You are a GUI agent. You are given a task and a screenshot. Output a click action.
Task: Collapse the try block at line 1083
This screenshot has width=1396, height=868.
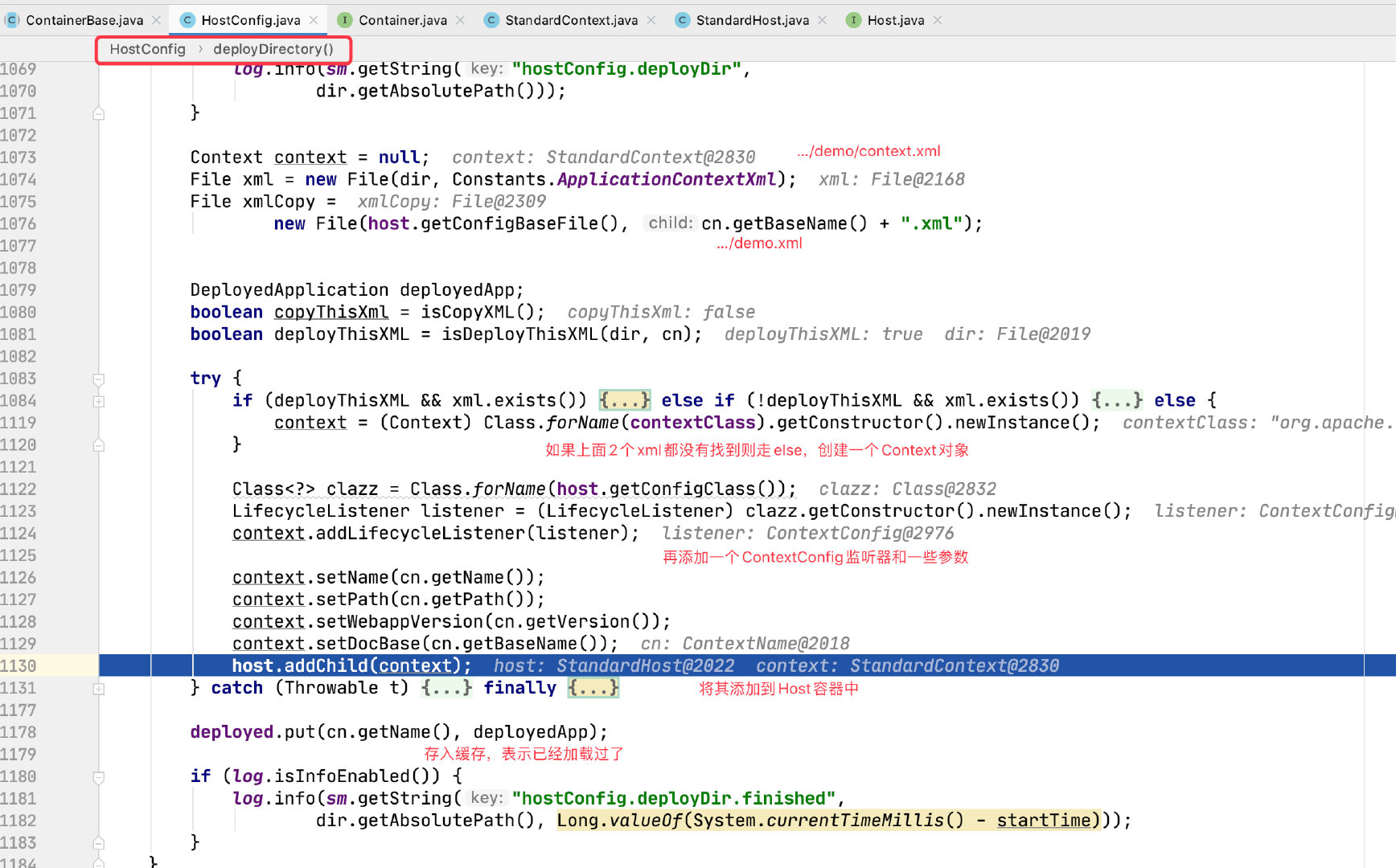click(x=99, y=379)
